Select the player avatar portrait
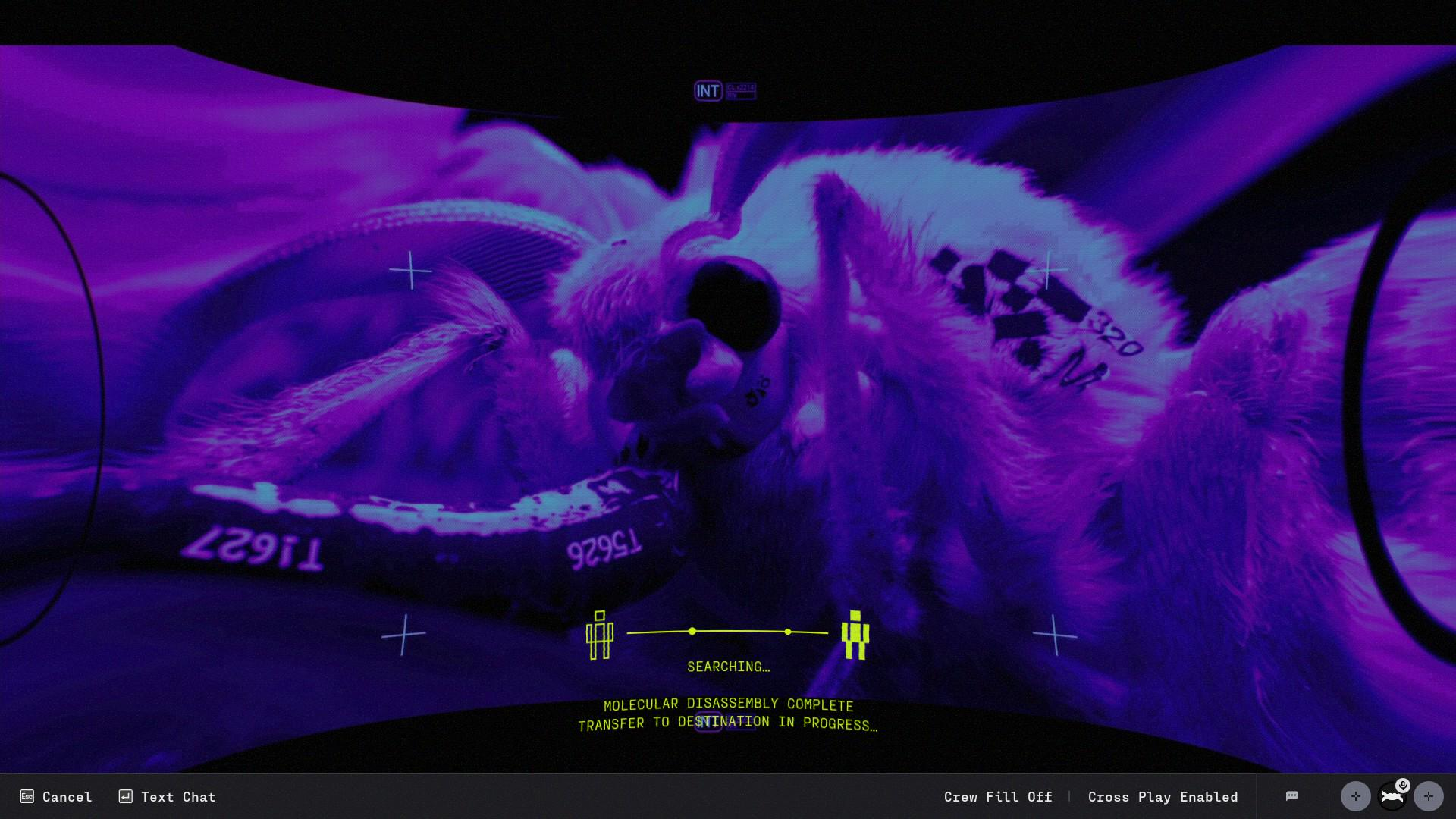This screenshot has width=1456, height=819. [1390, 799]
